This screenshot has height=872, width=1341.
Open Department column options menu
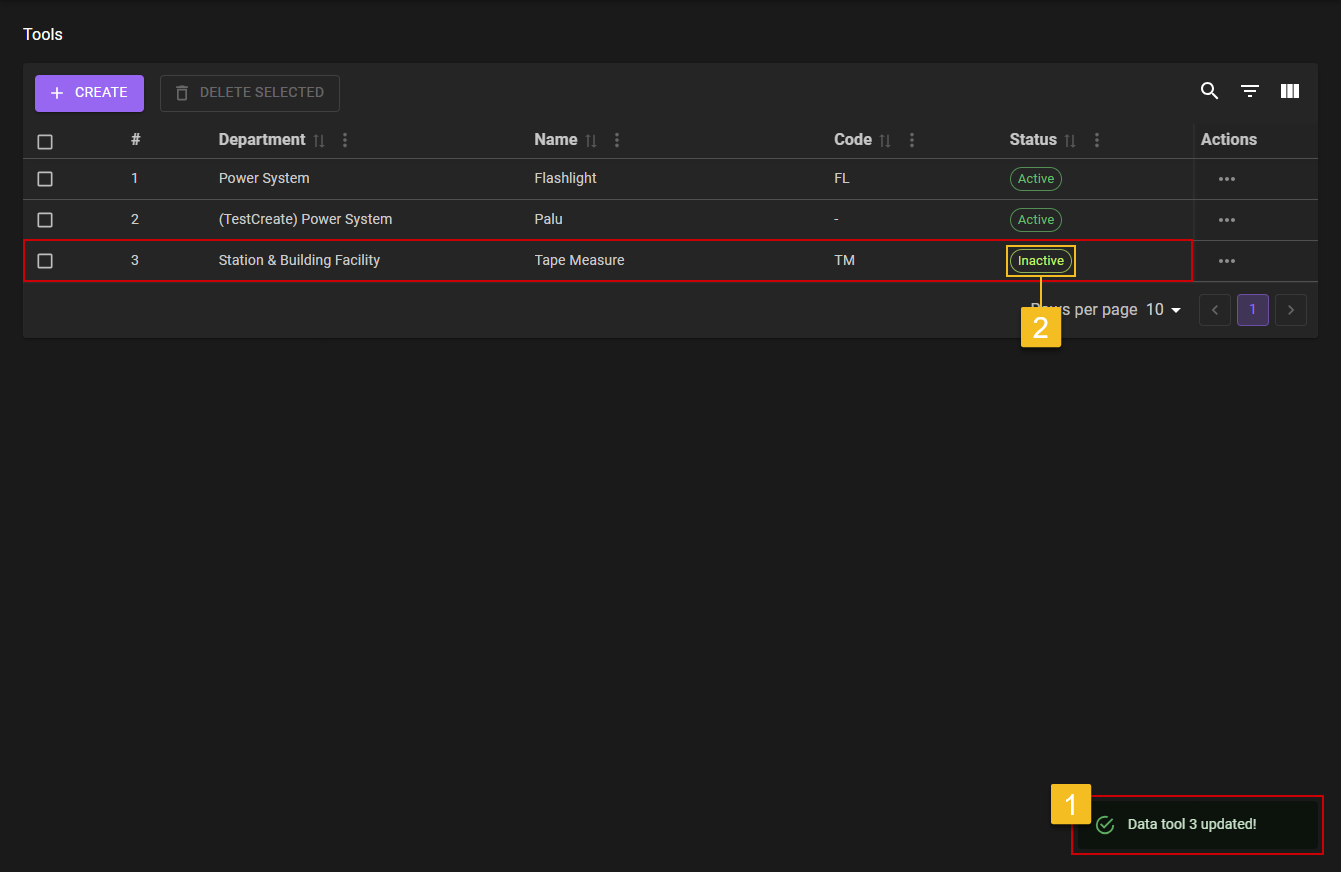click(345, 140)
